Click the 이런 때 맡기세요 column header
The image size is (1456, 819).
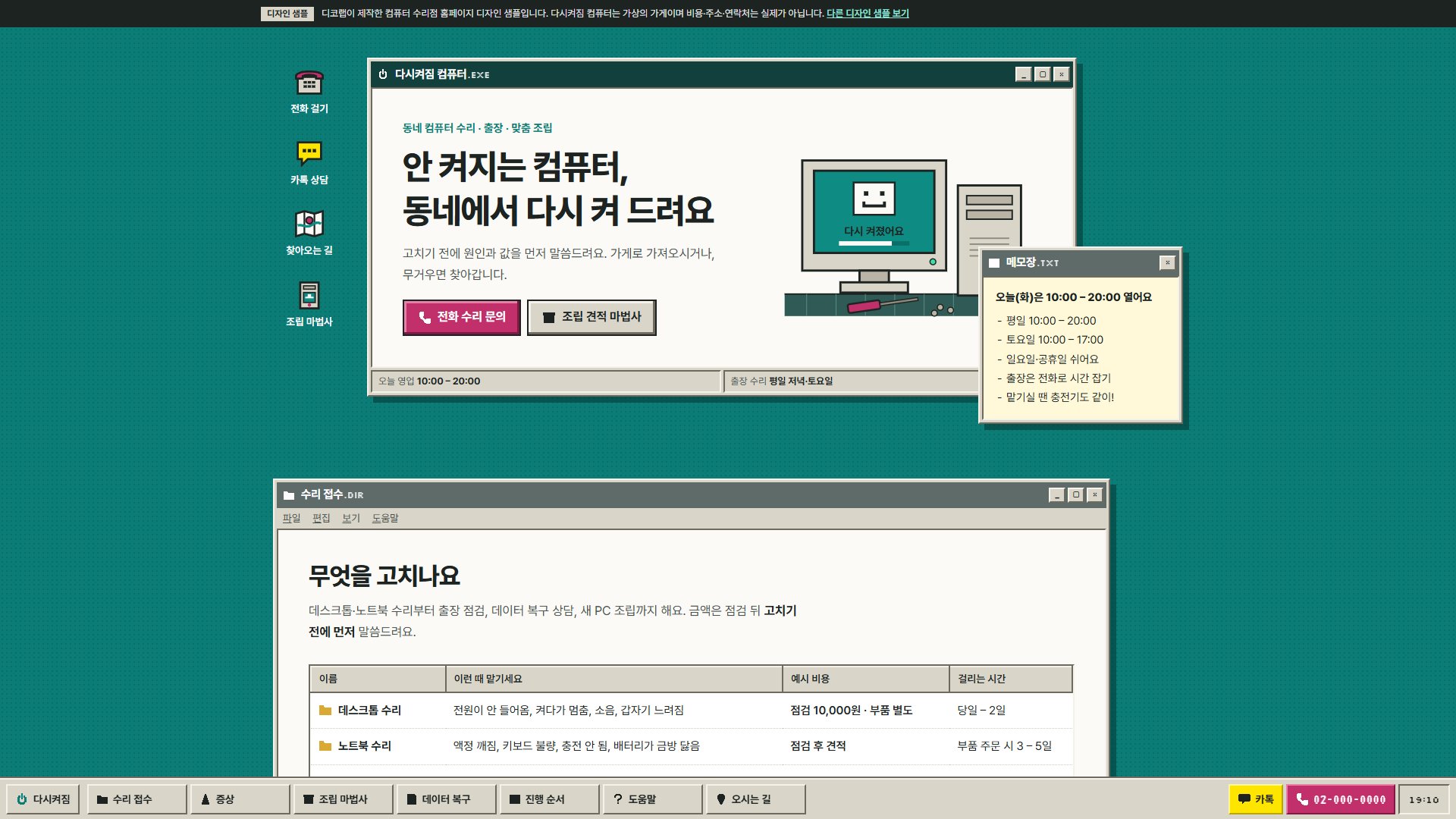tap(614, 679)
